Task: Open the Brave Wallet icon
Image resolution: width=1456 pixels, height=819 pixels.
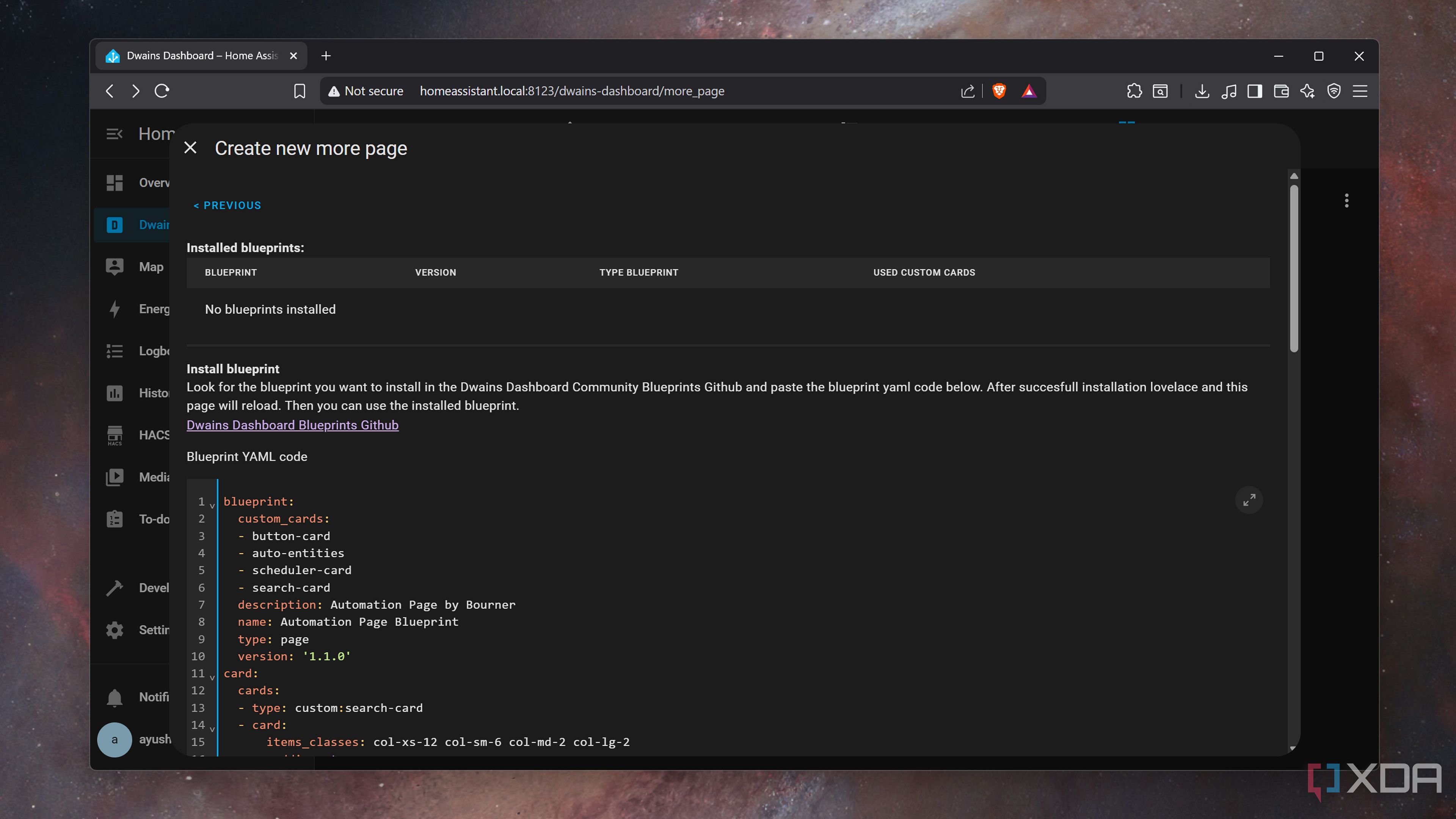Action: point(1281,91)
